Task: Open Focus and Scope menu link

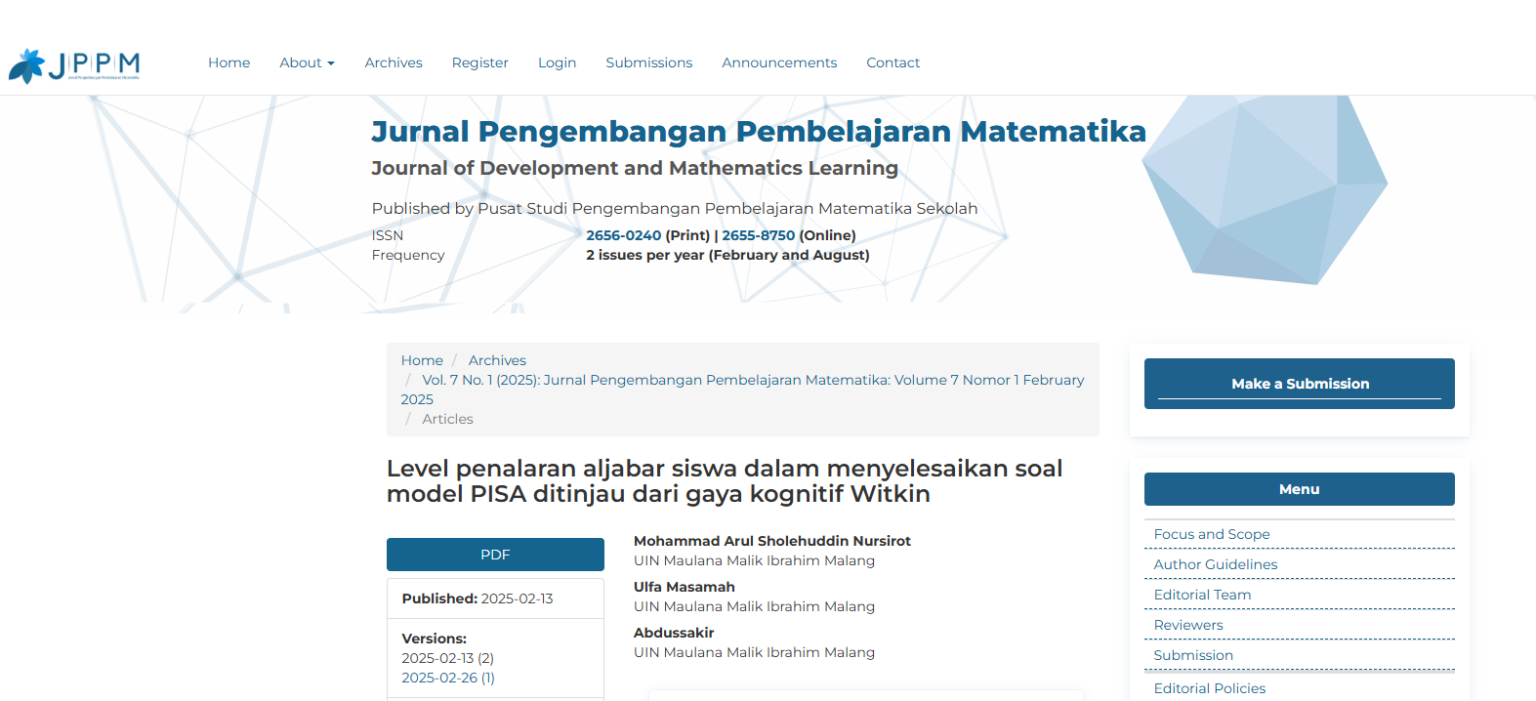Action: click(x=1211, y=534)
